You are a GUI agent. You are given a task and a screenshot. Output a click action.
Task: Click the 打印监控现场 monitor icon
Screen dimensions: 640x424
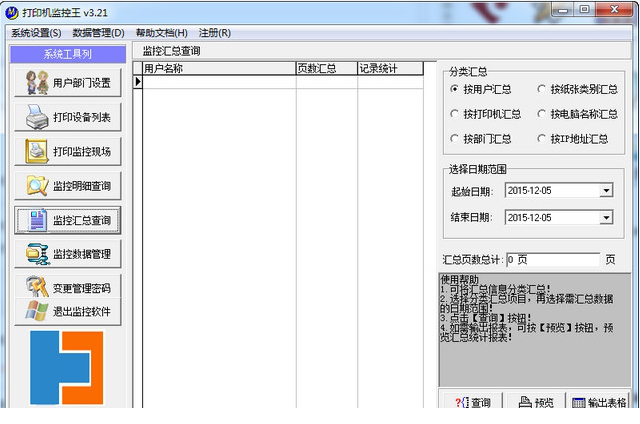coord(37,151)
